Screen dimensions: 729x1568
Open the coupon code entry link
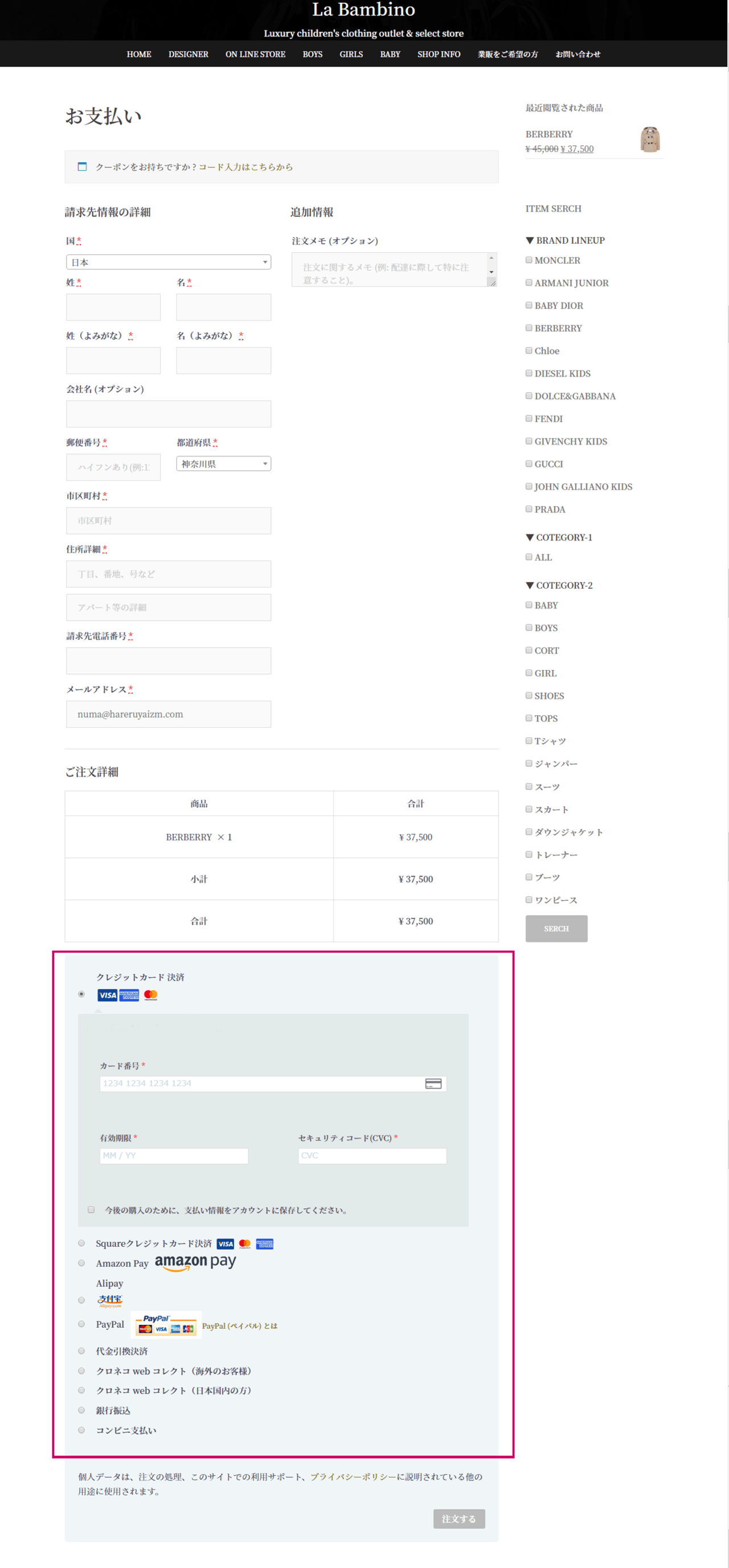pyautogui.click(x=245, y=167)
